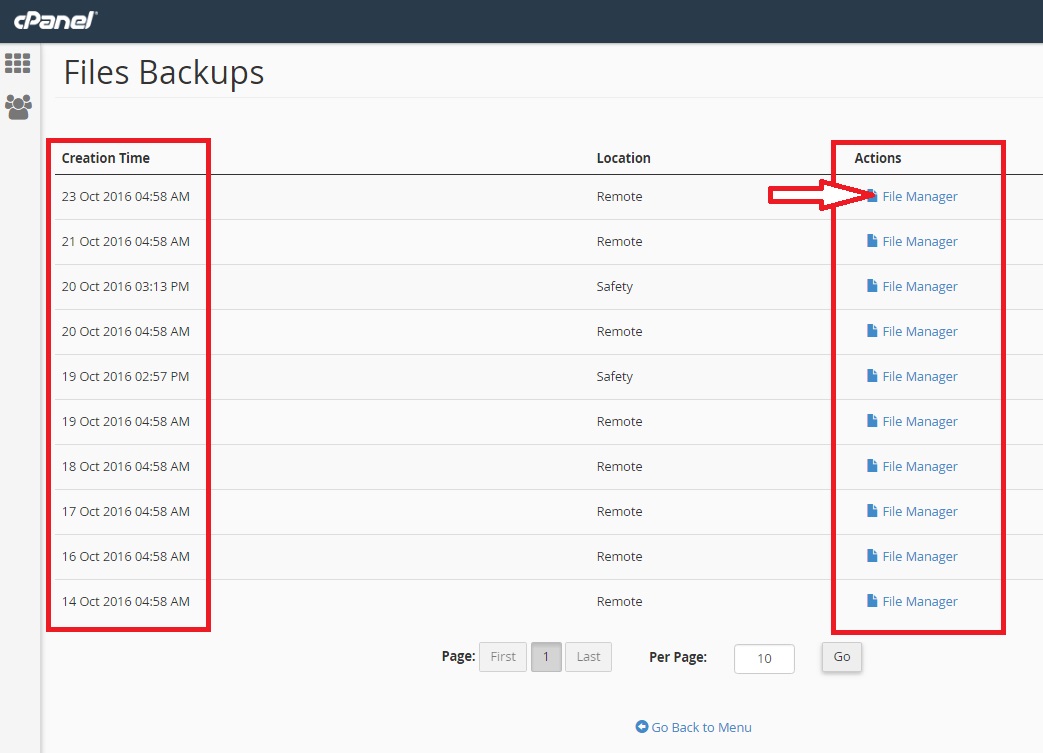This screenshot has width=1043, height=753.
Task: Click Remote location of 18 Oct backup
Action: tap(619, 466)
